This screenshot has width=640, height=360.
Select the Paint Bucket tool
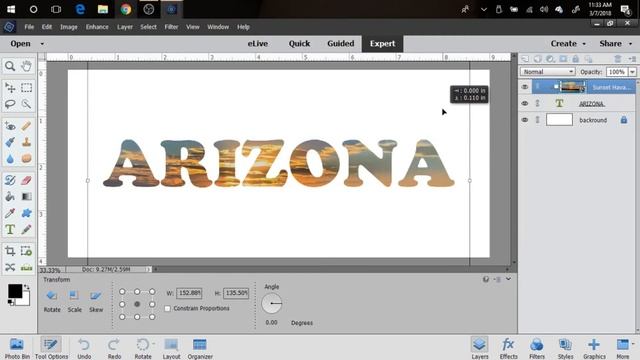click(10, 197)
